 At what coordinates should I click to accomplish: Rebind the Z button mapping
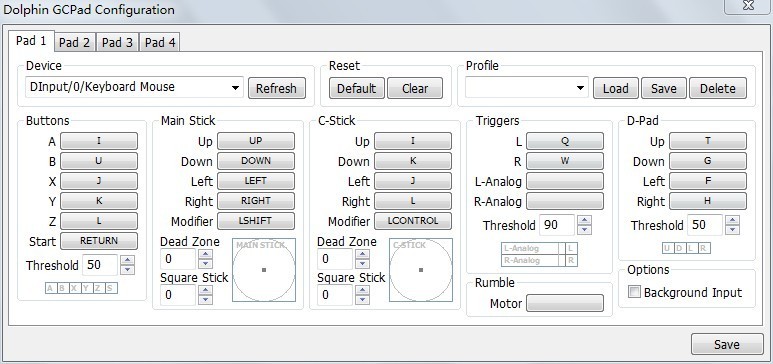[x=99, y=221]
